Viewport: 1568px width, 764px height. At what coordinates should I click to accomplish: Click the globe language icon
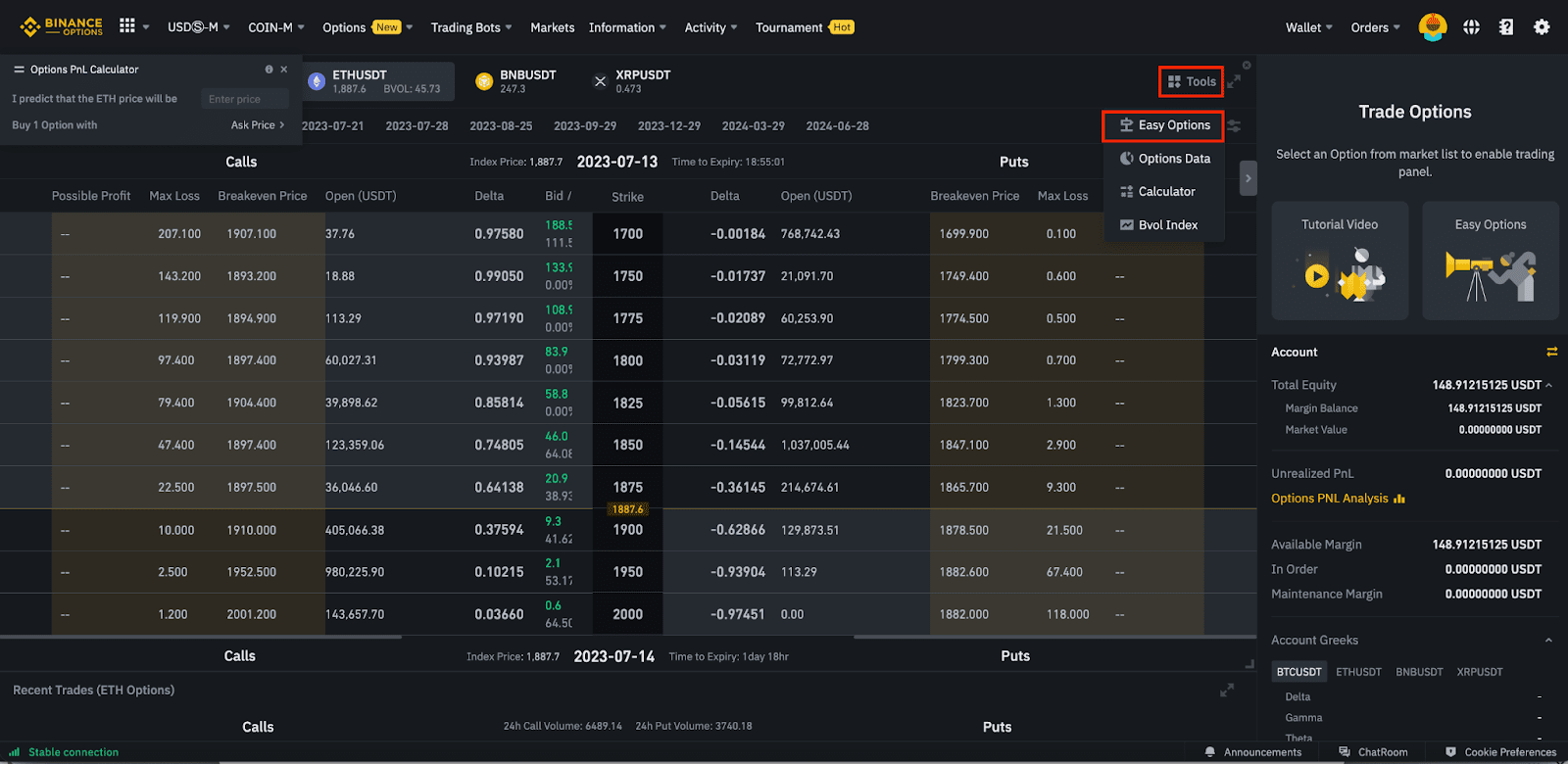pos(1471,27)
